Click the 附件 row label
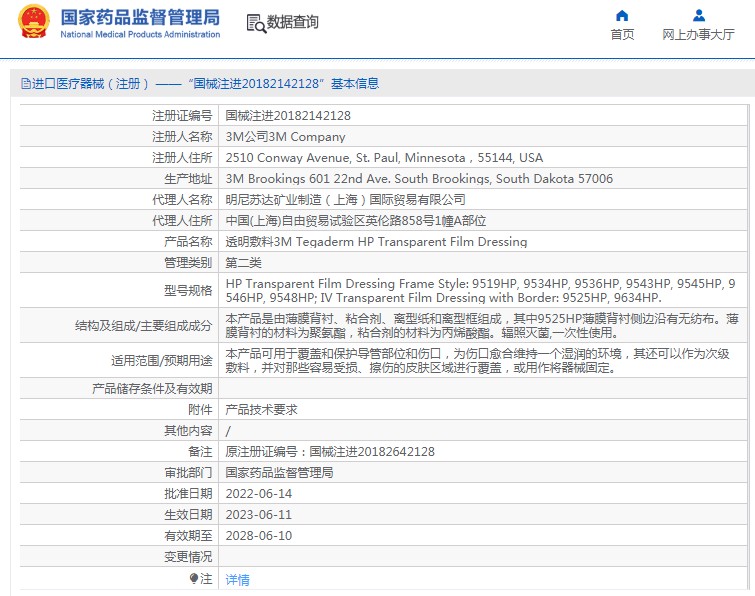755x596 pixels. (200, 410)
